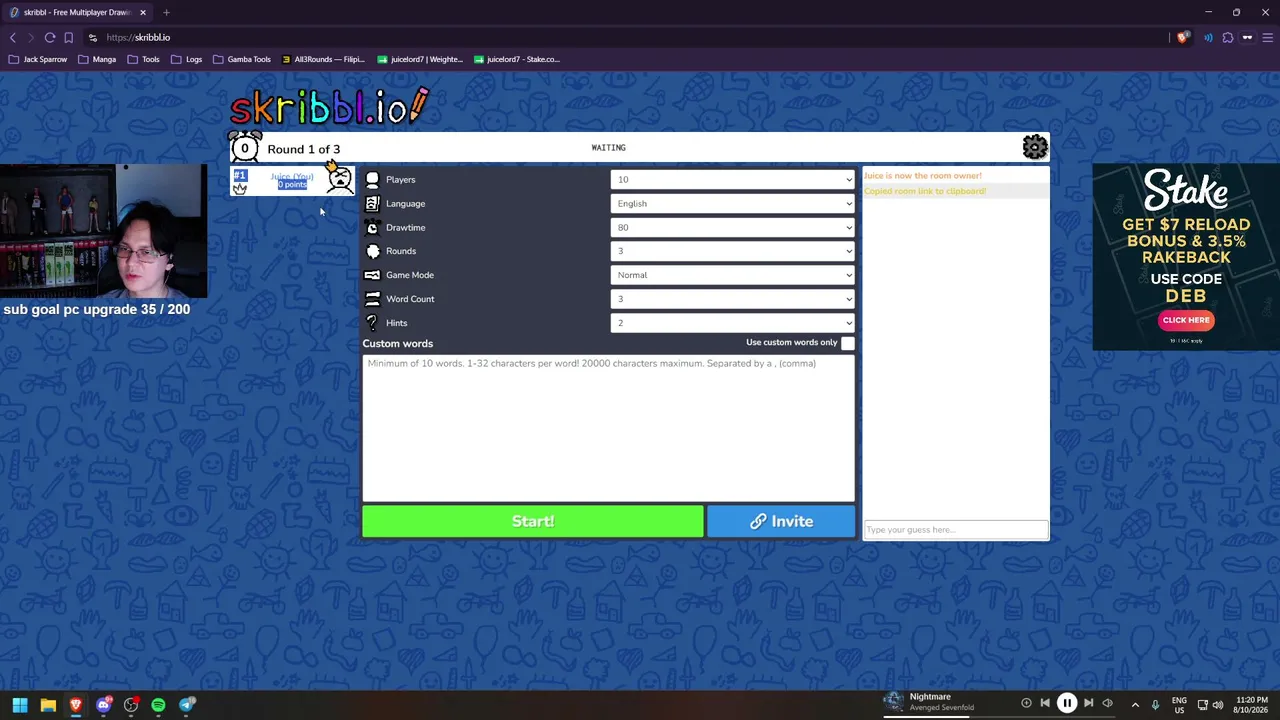Open the Language dropdown
The width and height of the screenshot is (1280, 720).
pyautogui.click(x=733, y=204)
